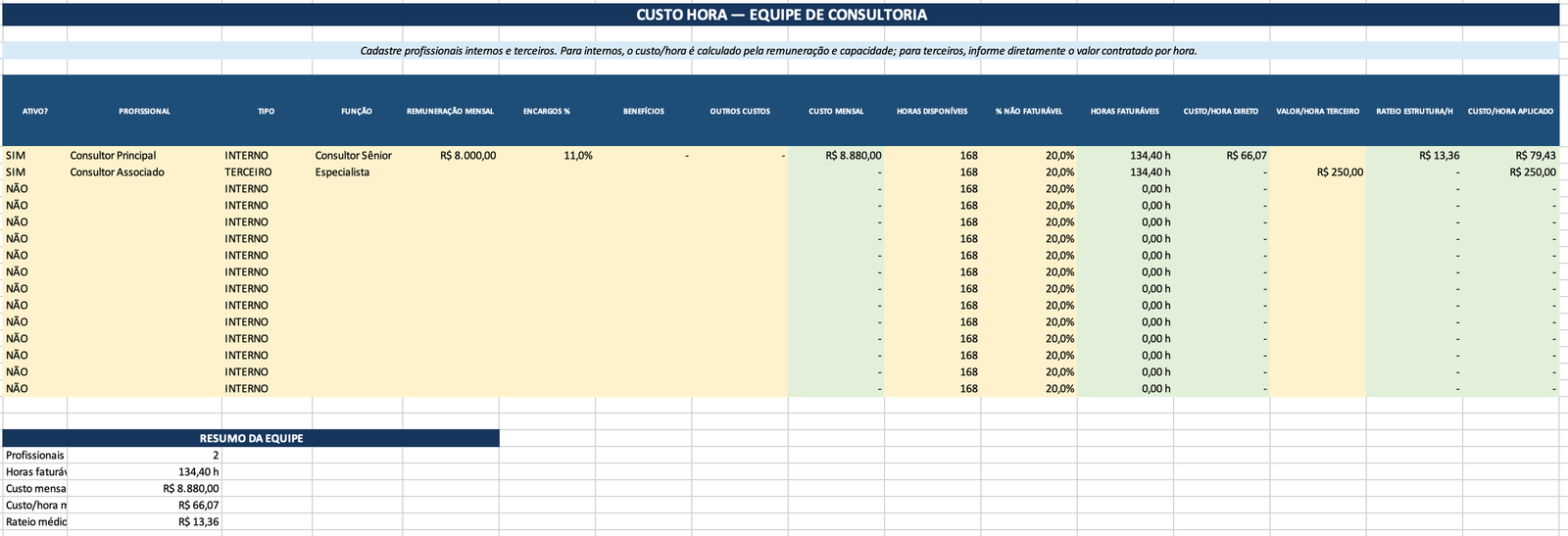Select the REMUNERAÇÃO MENSAL column header
The height and width of the screenshot is (536, 1568).
point(451,112)
